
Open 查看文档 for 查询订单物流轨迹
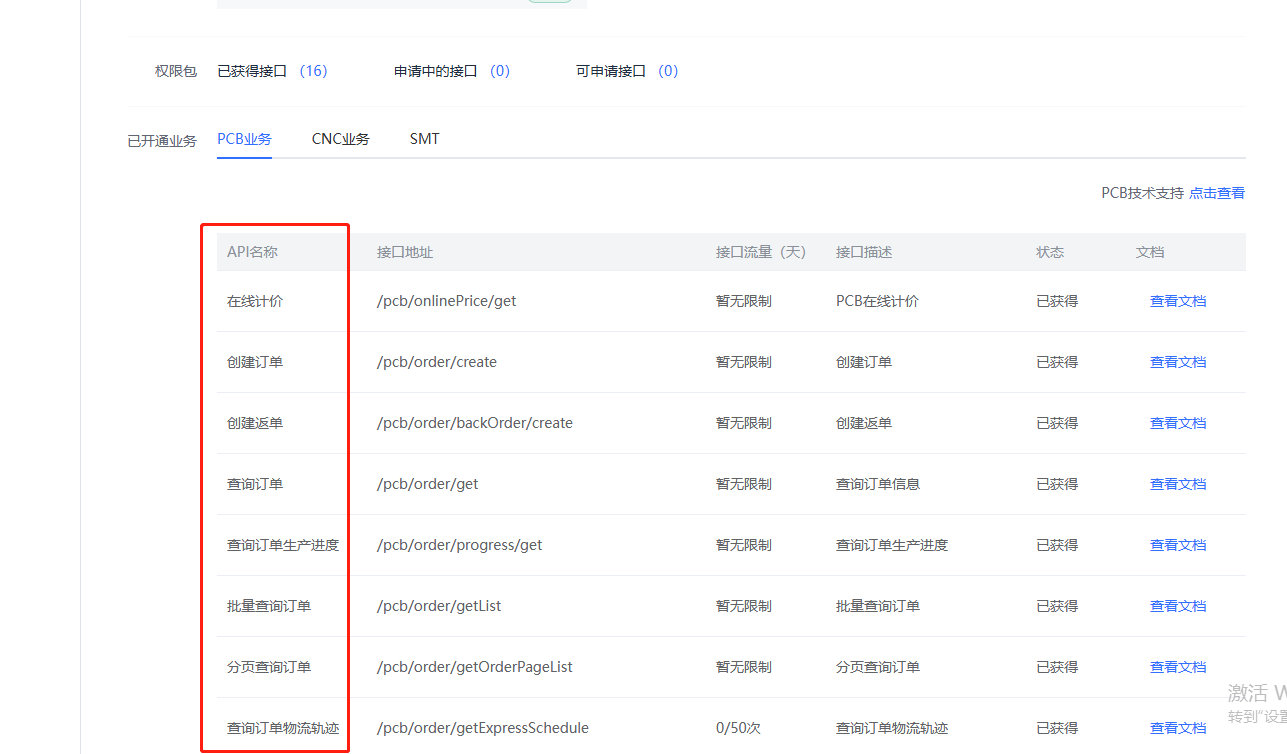click(x=1177, y=728)
